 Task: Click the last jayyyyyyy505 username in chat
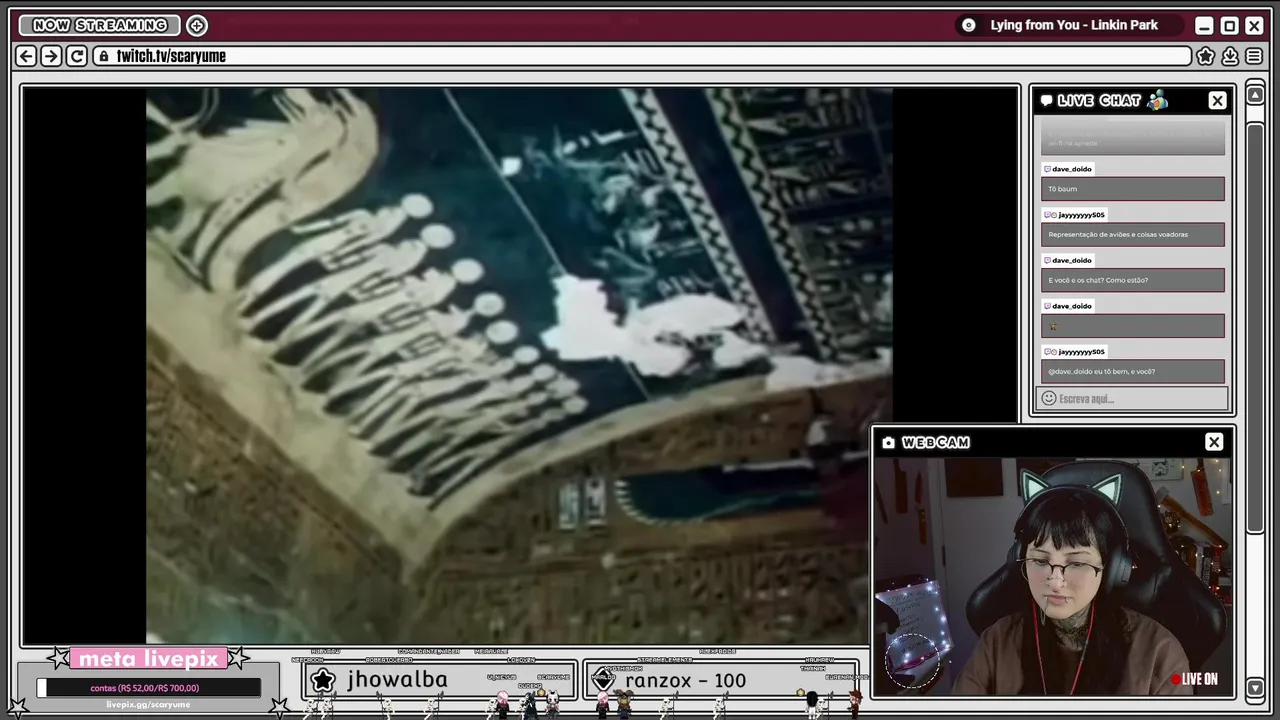1081,352
